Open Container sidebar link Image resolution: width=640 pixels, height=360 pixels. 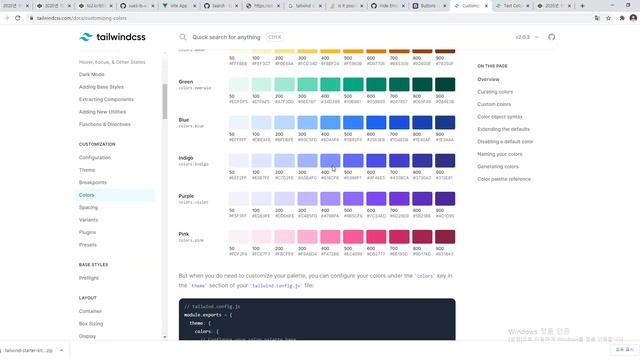pos(90,311)
